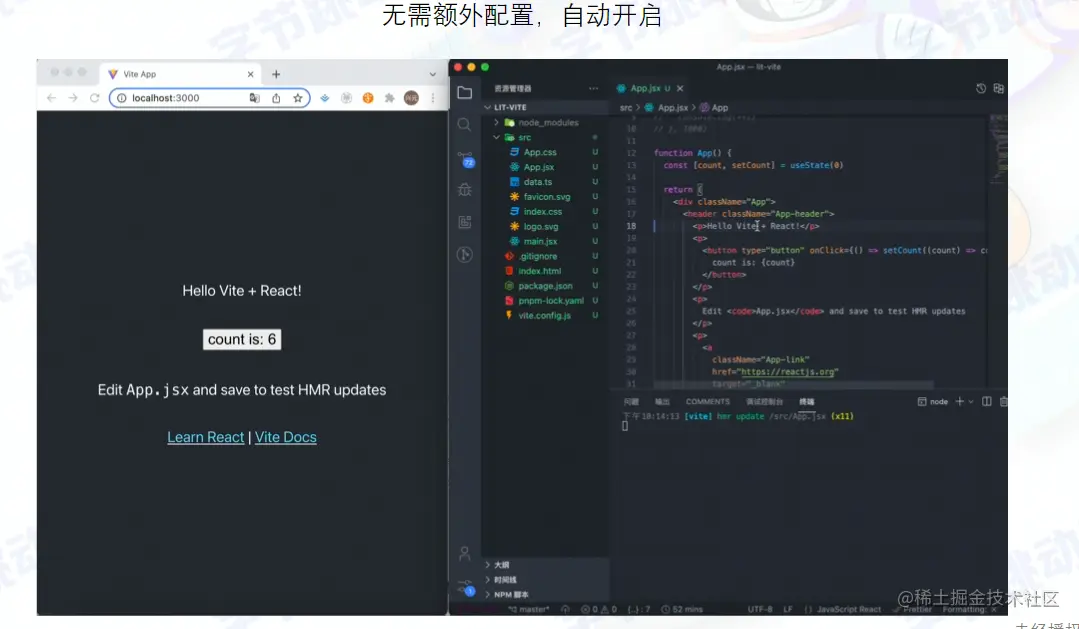The height and width of the screenshot is (629, 1079).
Task: Open a new browser tab with plus
Action: click(x=276, y=74)
